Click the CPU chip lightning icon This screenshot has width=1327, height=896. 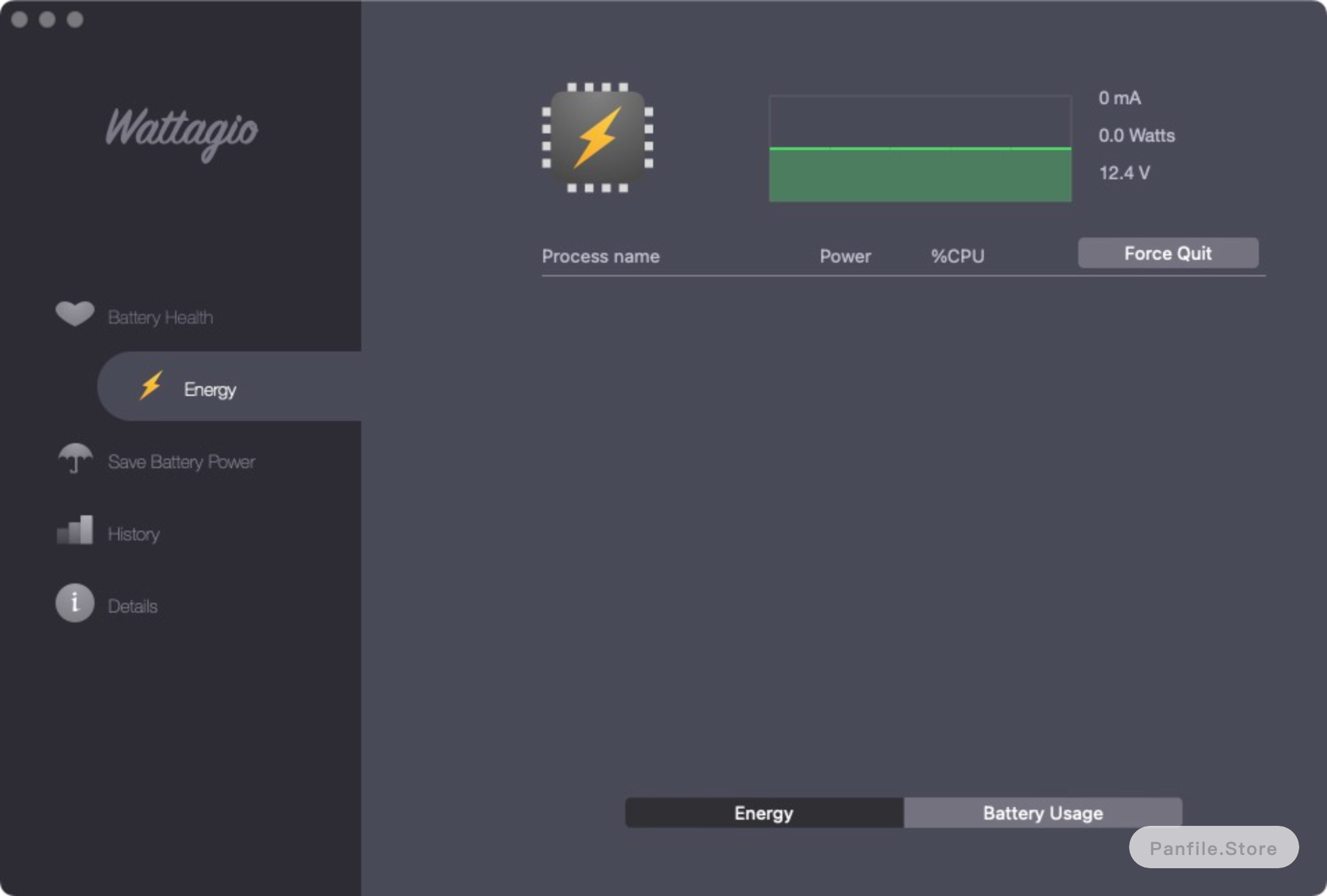[597, 138]
